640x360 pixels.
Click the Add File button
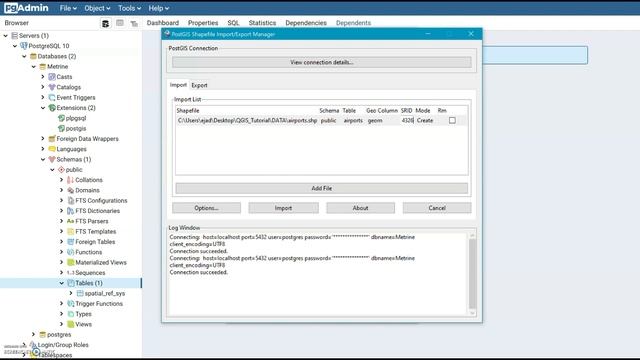(322, 188)
